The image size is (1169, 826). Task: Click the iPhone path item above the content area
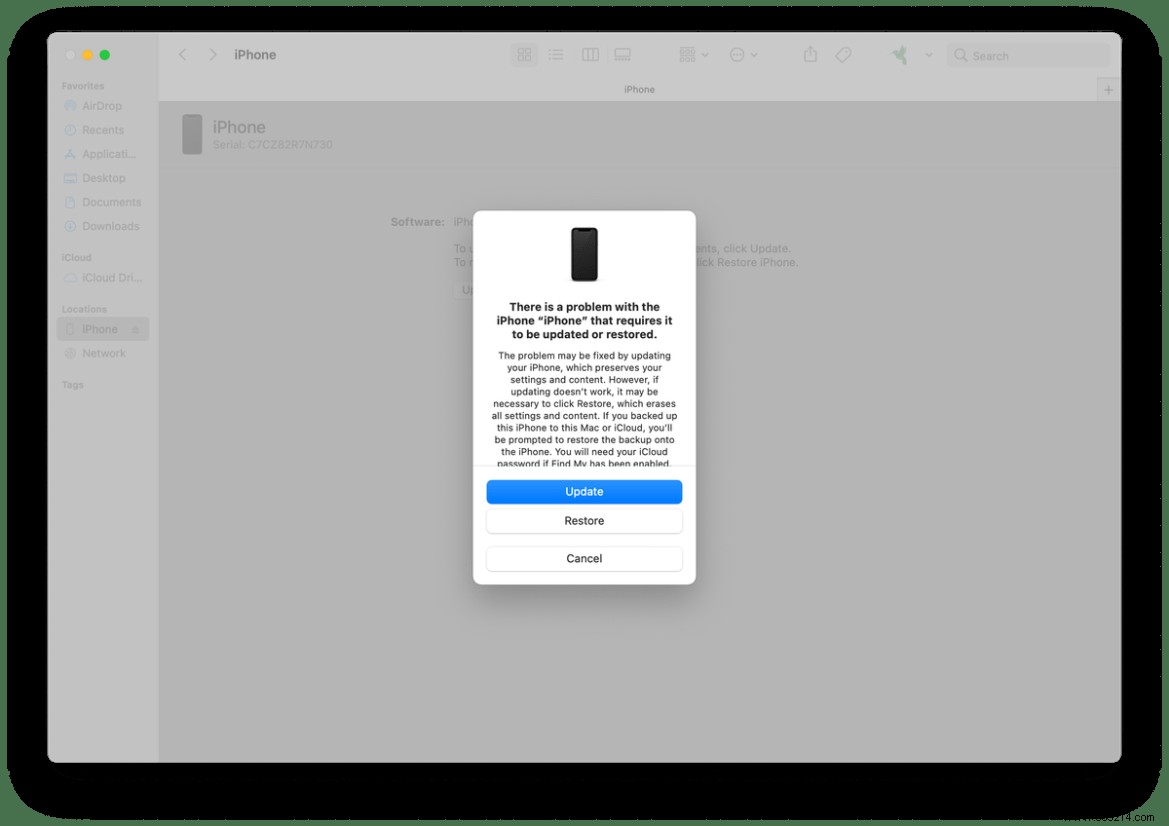(x=639, y=89)
